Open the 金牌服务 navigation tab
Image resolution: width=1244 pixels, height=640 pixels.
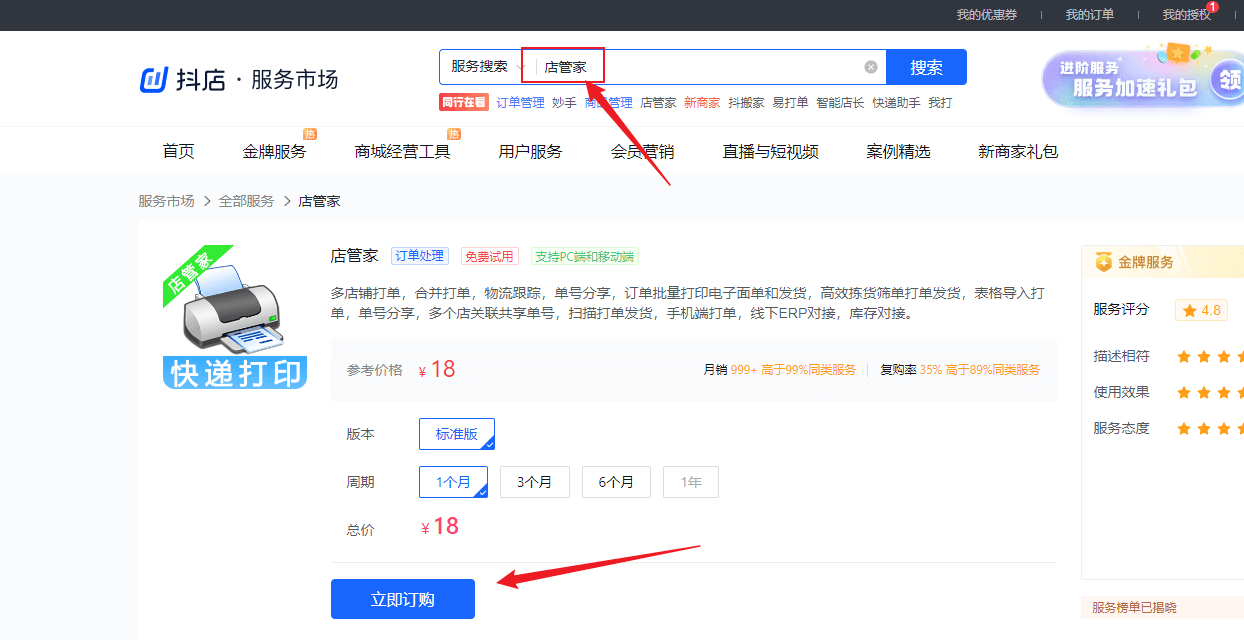pyautogui.click(x=274, y=152)
